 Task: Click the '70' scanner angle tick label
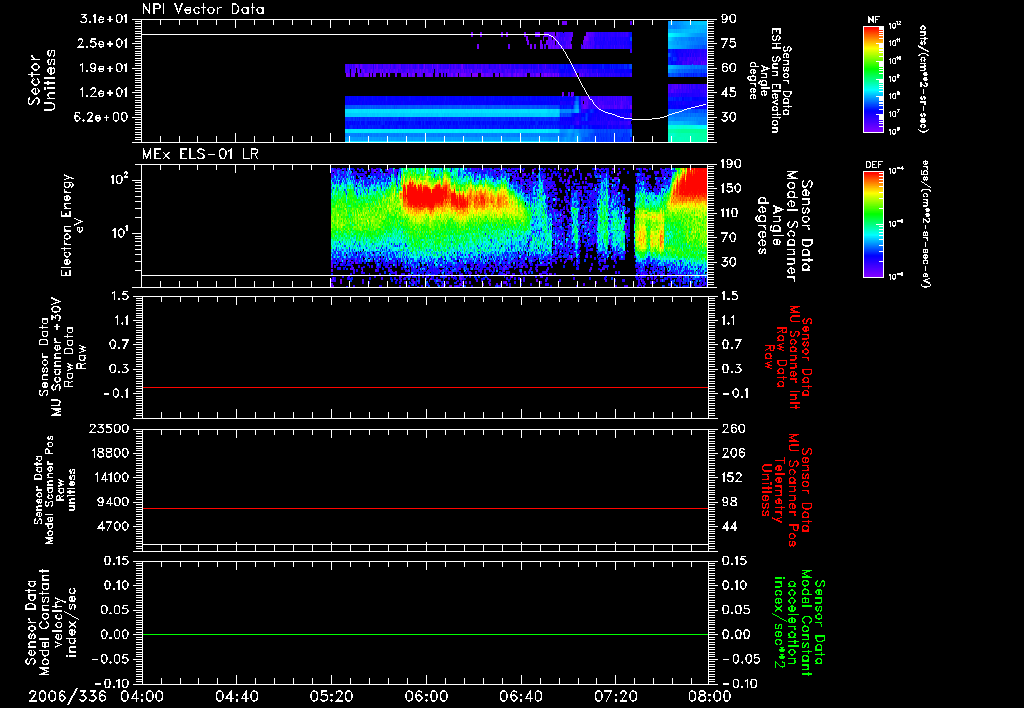tap(728, 238)
